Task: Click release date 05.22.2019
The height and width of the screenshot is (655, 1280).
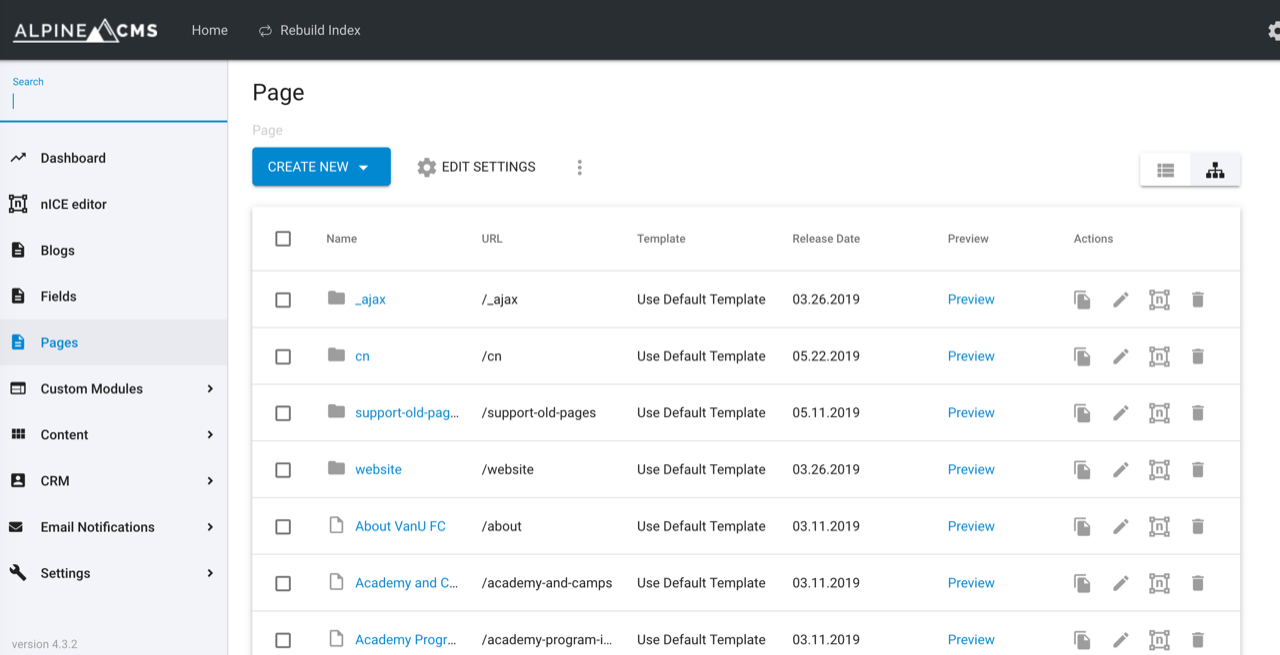Action: pyautogui.click(x=826, y=356)
